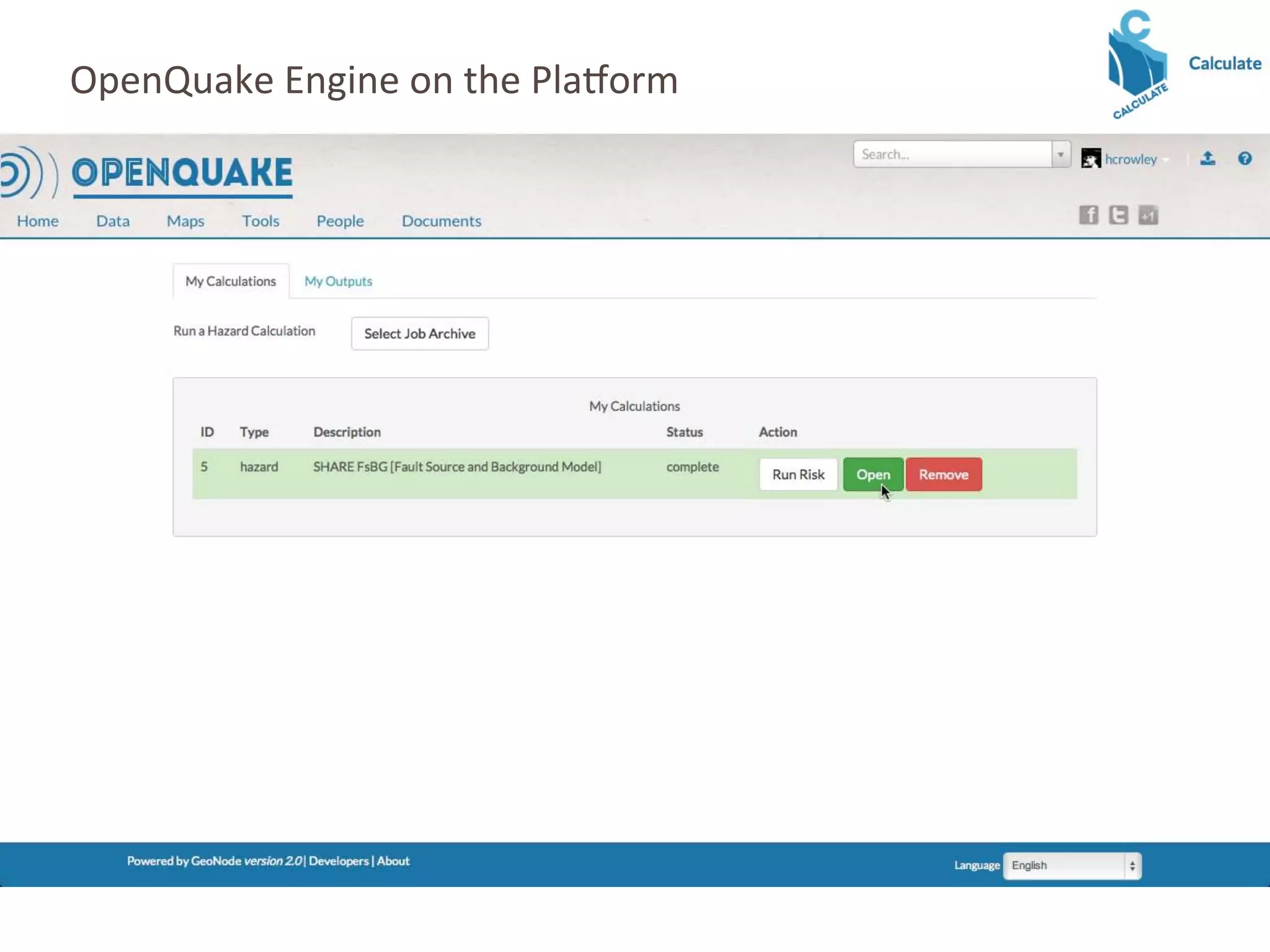Open the People menu
This screenshot has height=952, width=1270.
[340, 221]
